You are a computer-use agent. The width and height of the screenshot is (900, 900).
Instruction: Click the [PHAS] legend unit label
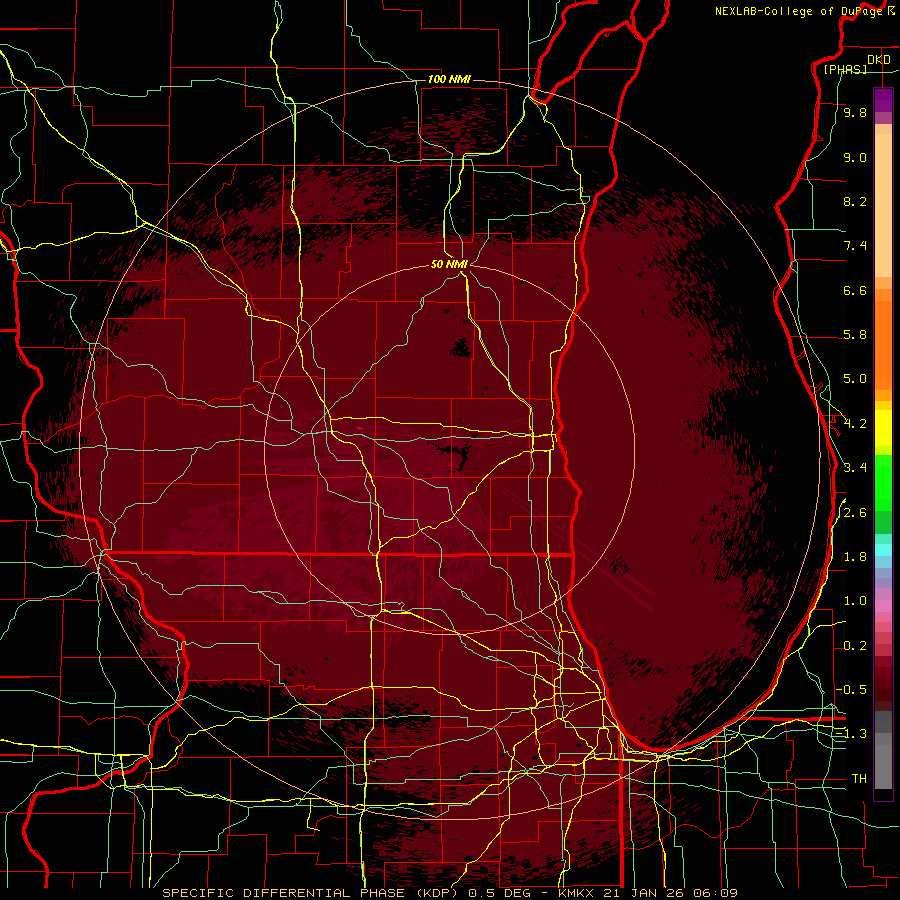[x=845, y=70]
